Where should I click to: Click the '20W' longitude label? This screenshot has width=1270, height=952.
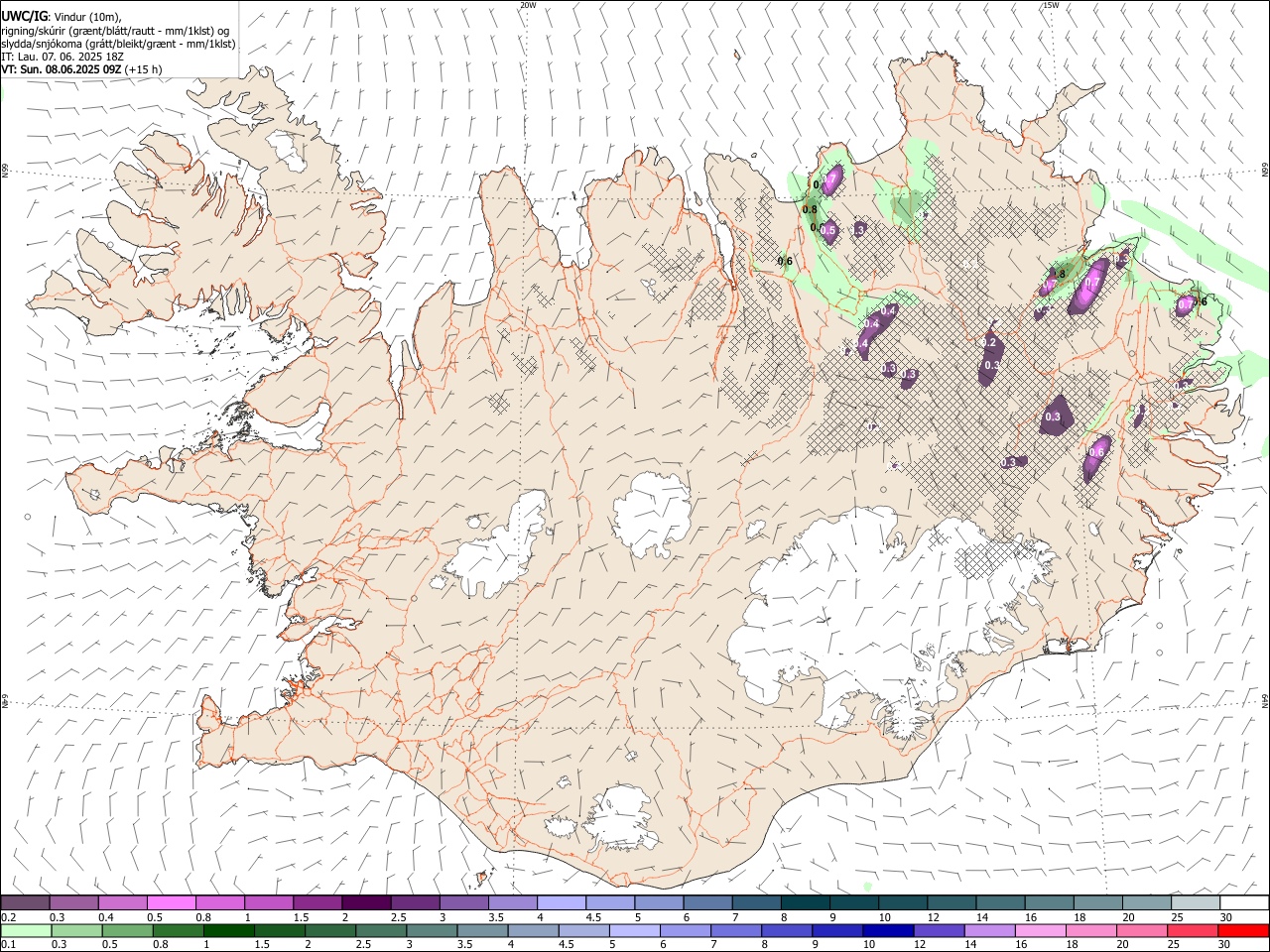tap(528, 5)
